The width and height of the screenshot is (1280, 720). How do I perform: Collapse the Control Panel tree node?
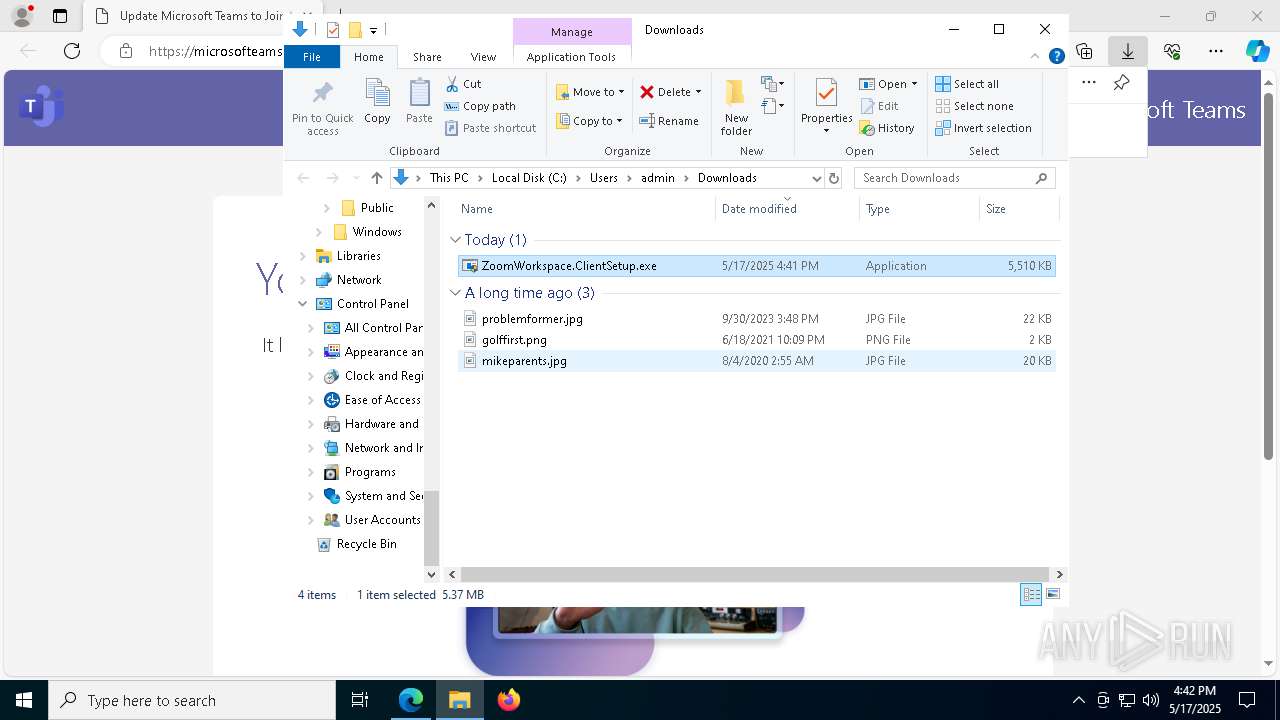[303, 304]
